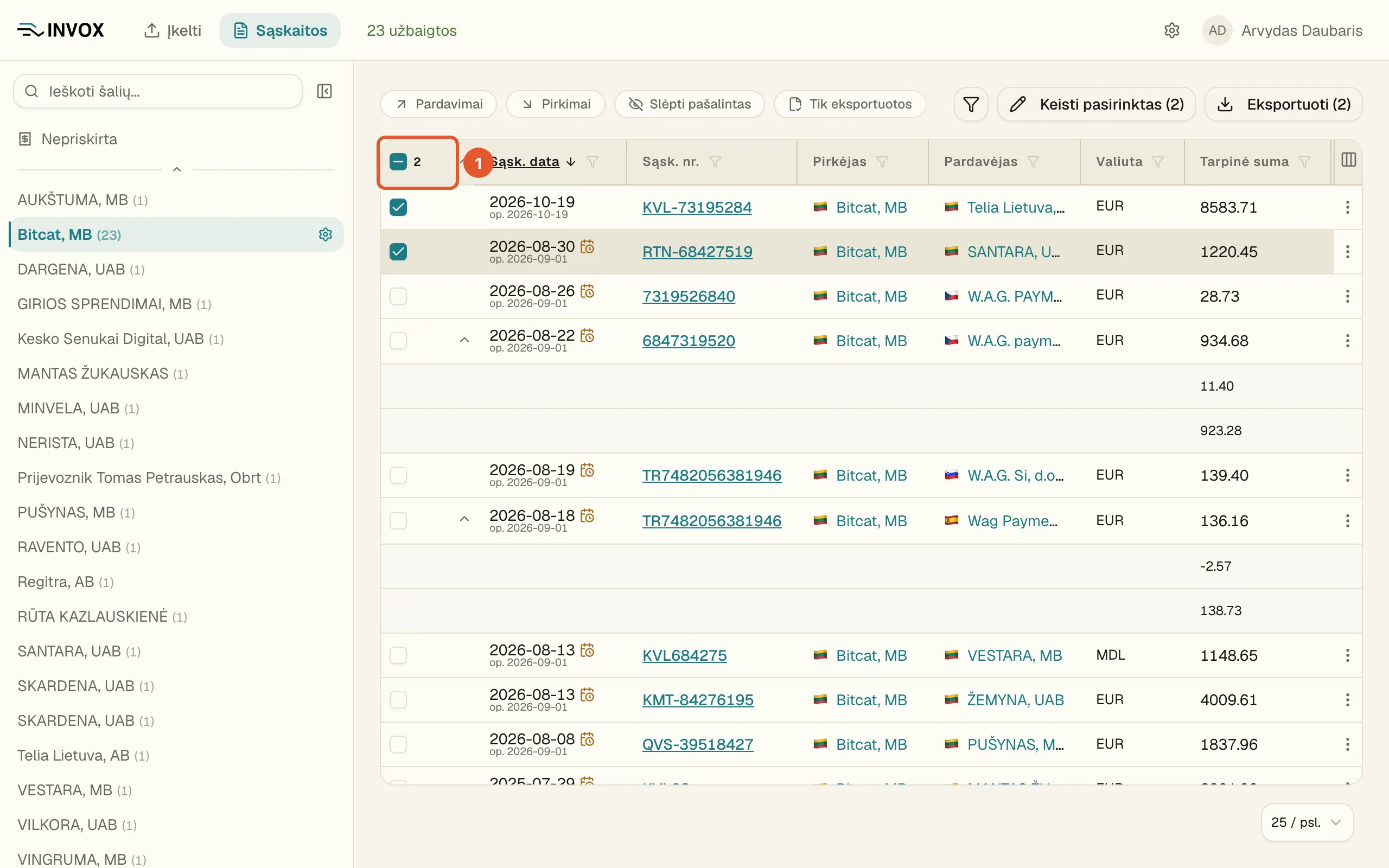Switch to the Sąskaitos tab
Viewport: 1389px width, 868px height.
[280, 30]
